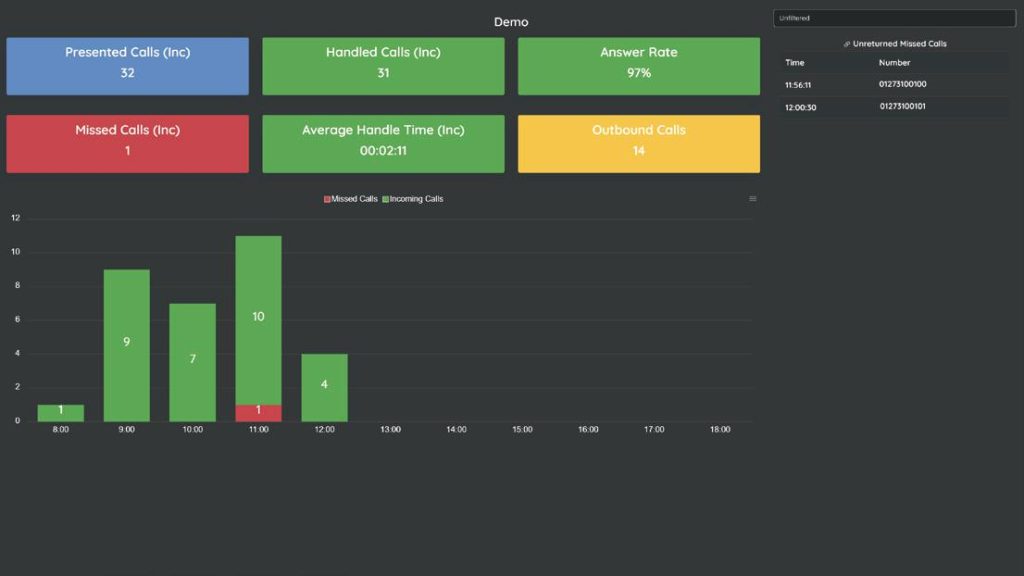Viewport: 1024px width, 576px height.
Task: Click missed call number 01273100100
Action: point(902,85)
